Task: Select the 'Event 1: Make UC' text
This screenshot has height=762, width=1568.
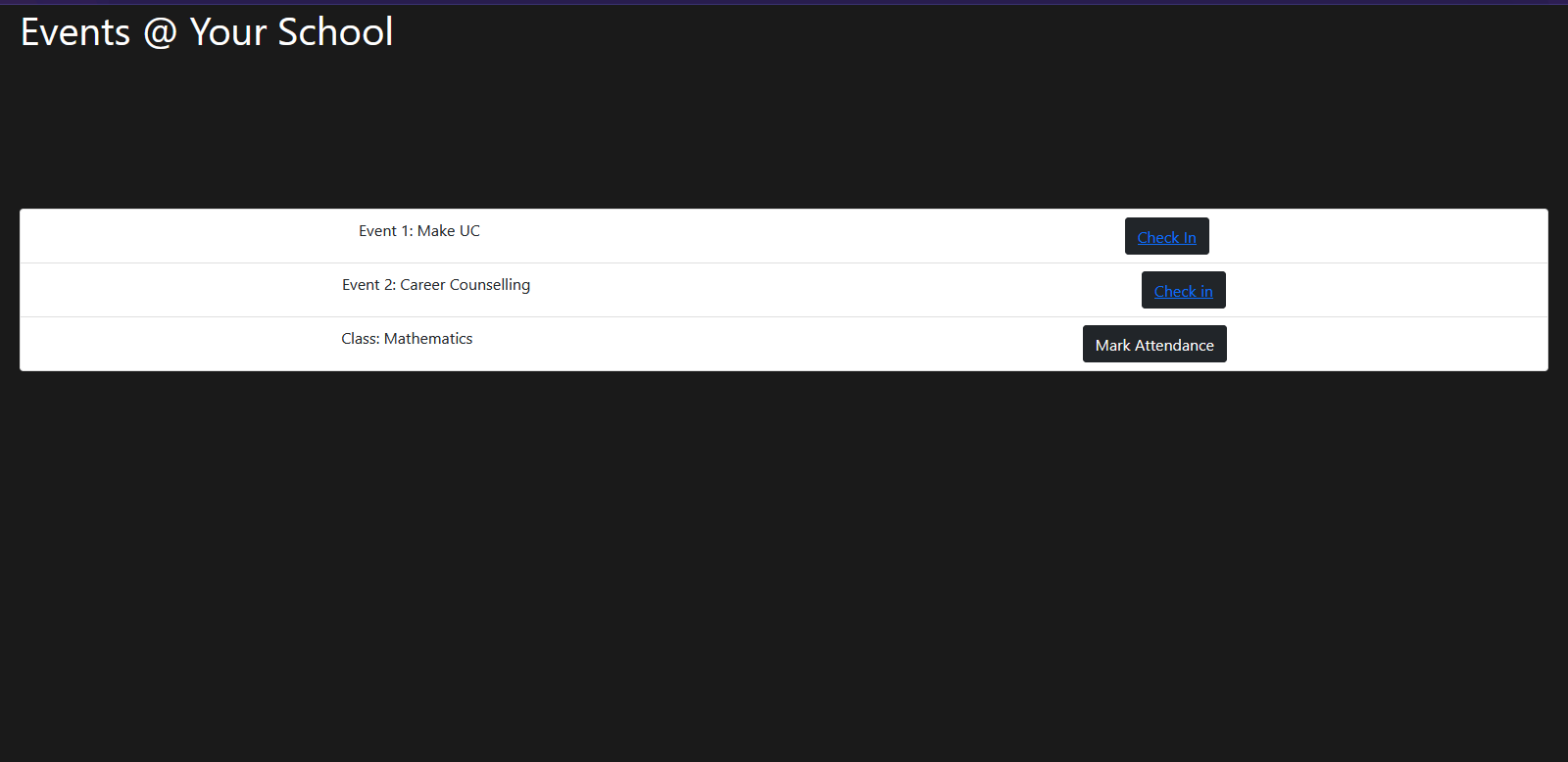Action: click(x=419, y=231)
